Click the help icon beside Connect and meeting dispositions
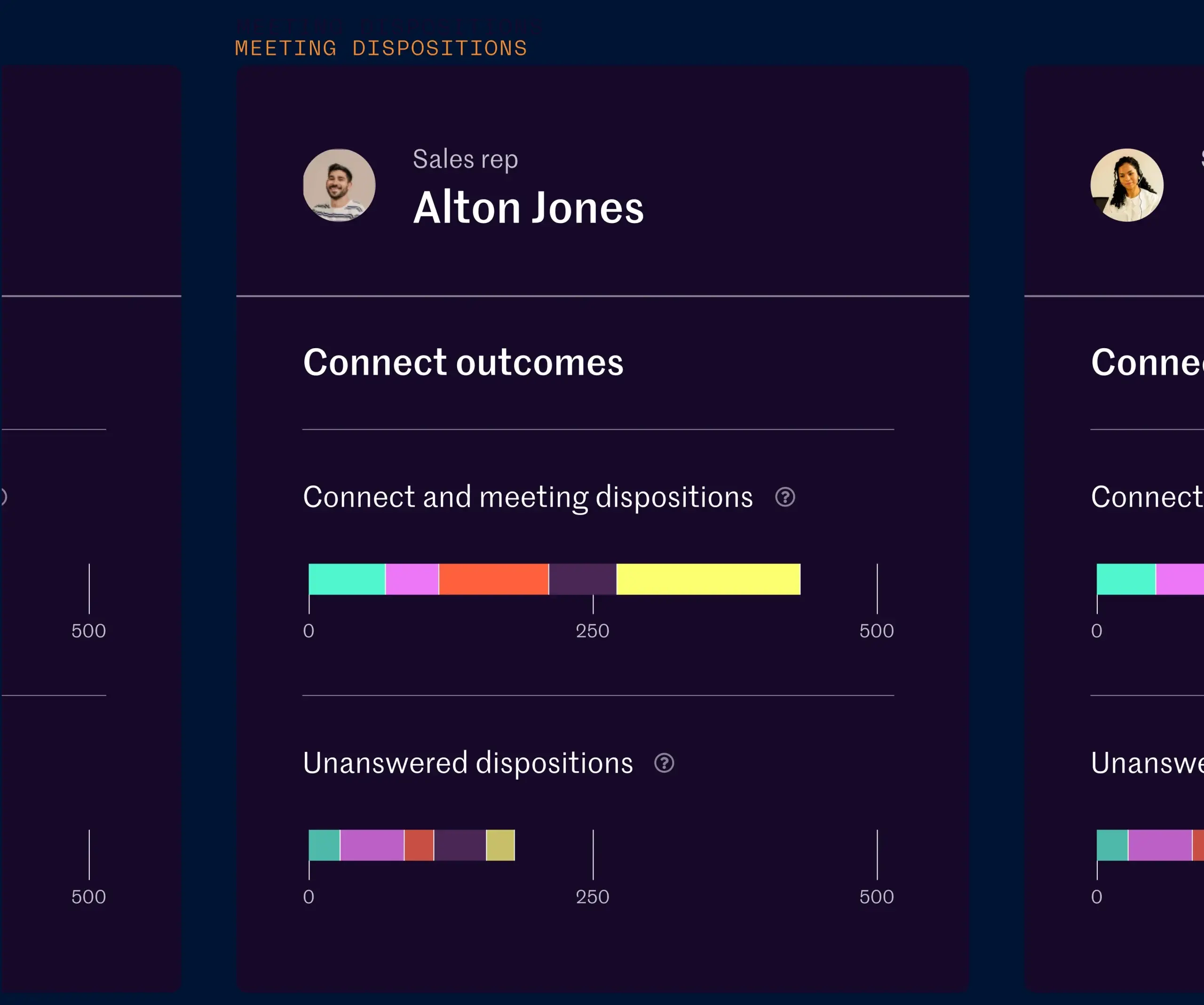Image resolution: width=1204 pixels, height=1005 pixels. tap(785, 497)
